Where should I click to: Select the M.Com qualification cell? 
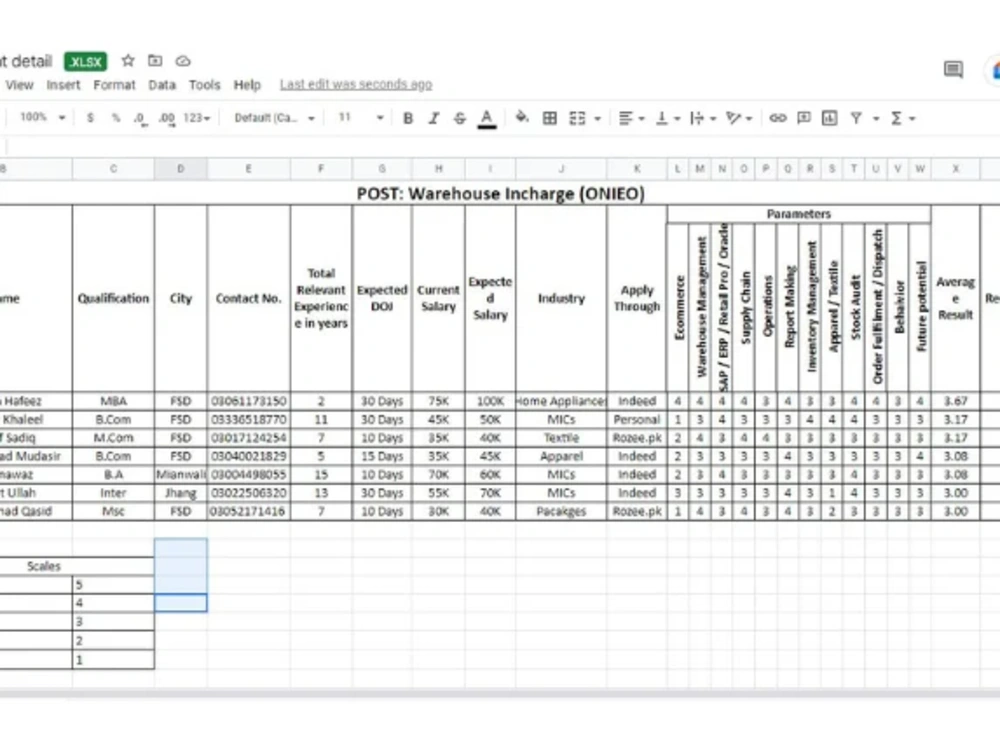tap(114, 438)
